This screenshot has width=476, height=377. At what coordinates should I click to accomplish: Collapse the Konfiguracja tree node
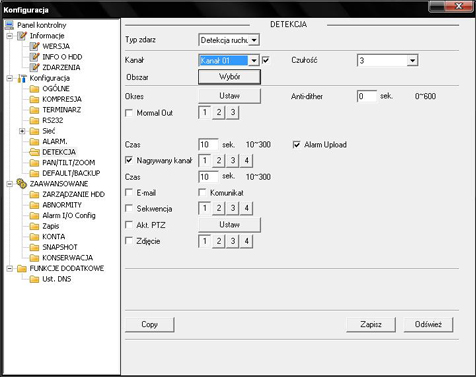point(10,78)
